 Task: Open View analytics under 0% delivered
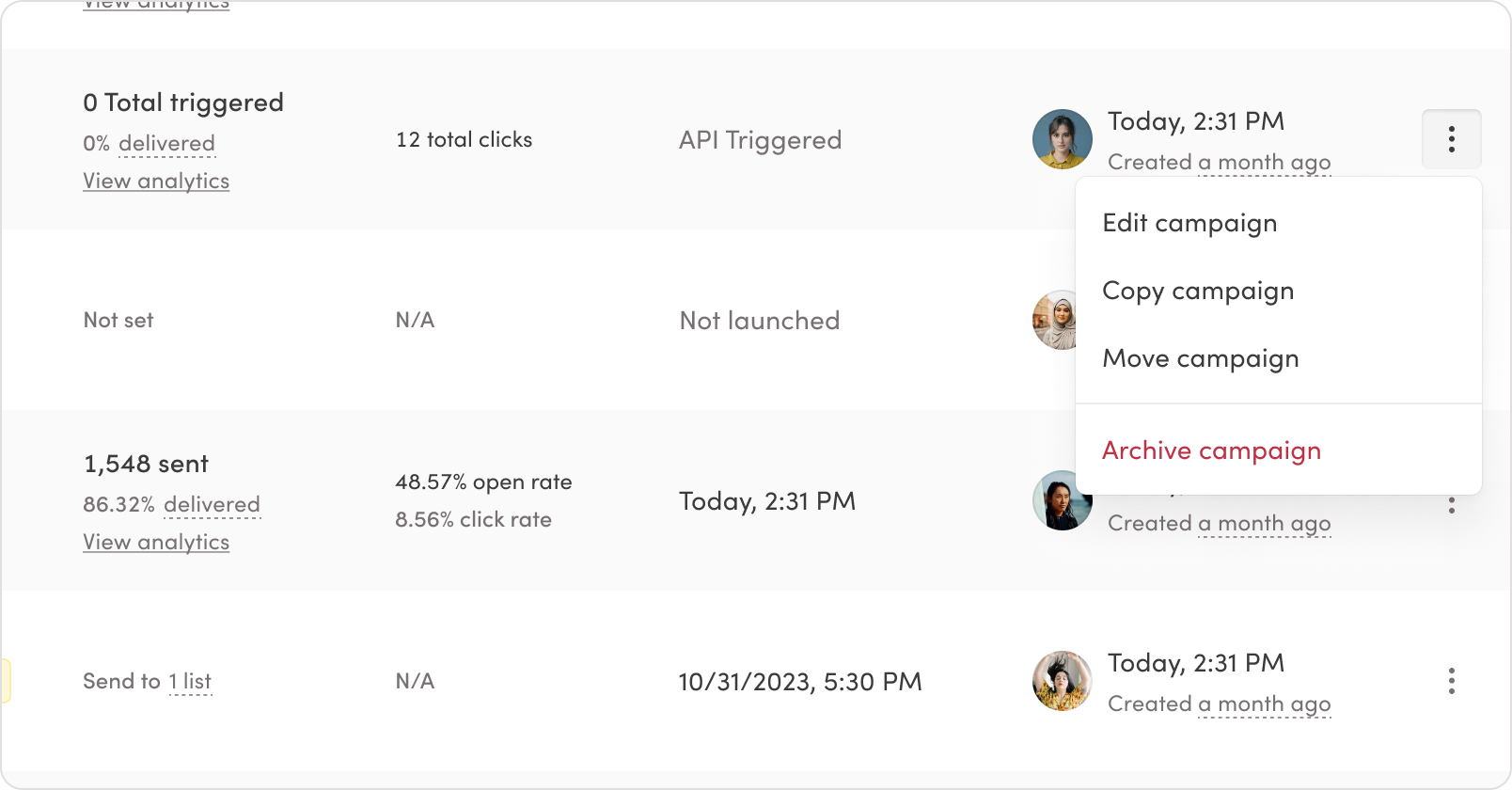pos(156,181)
